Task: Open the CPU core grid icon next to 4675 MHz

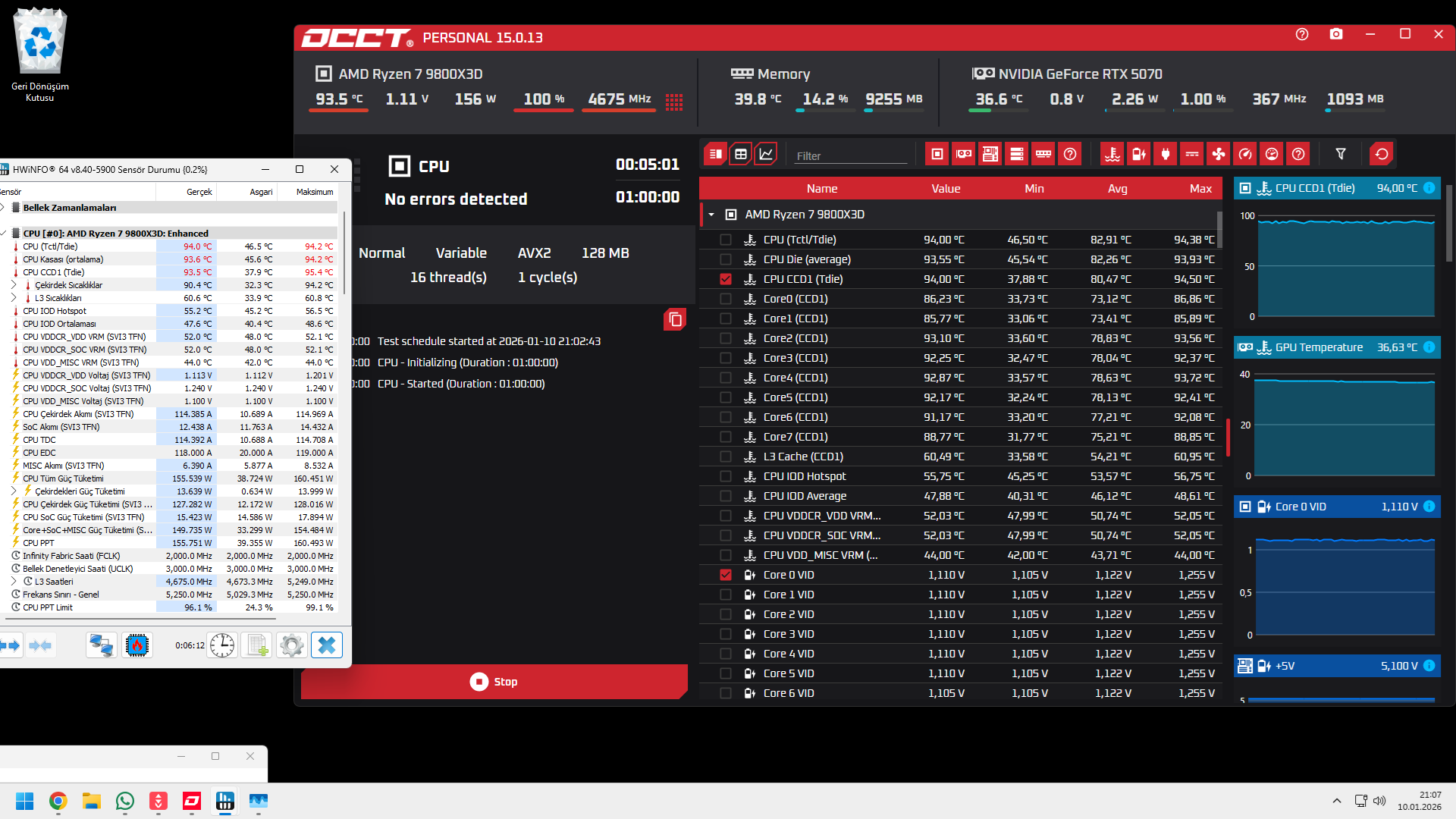Action: point(674,102)
